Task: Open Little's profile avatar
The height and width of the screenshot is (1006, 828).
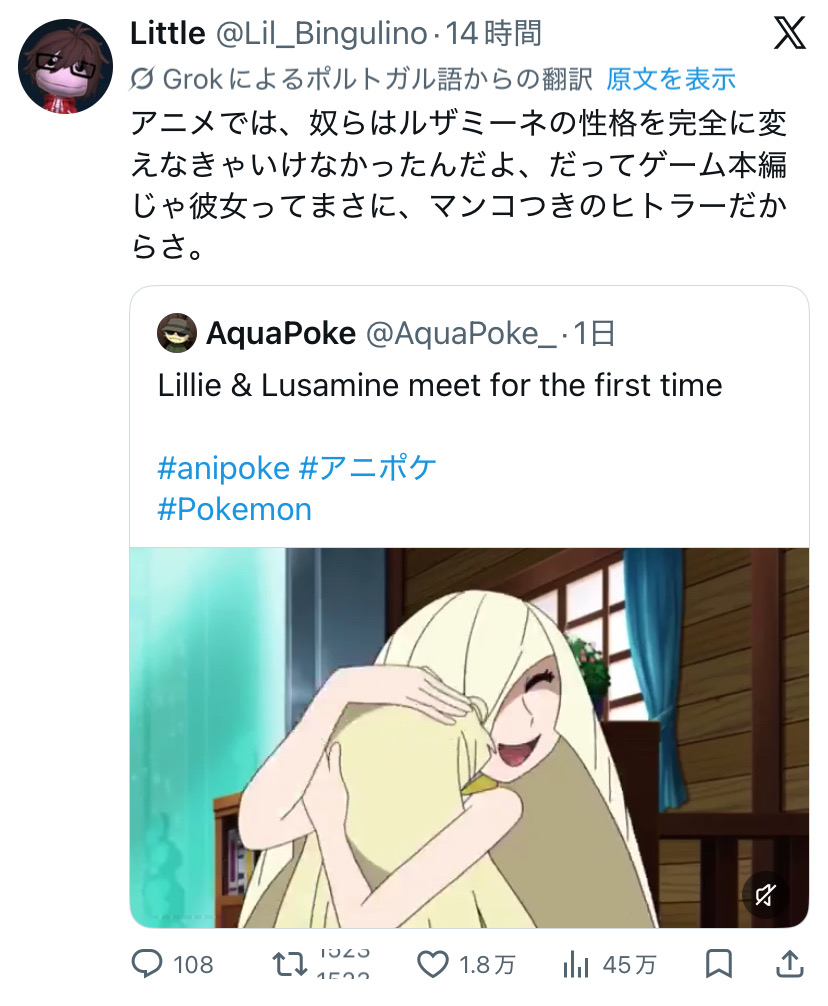Action: 65,66
